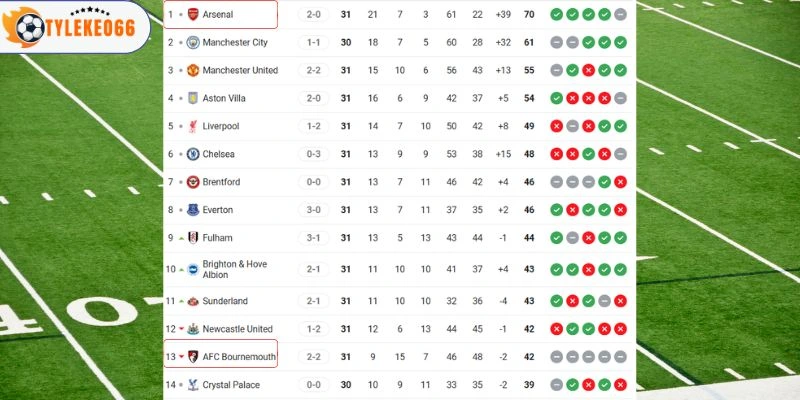The width and height of the screenshot is (800, 400).
Task: Click Arsenal's 2-0 score badge
Action: click(x=313, y=15)
